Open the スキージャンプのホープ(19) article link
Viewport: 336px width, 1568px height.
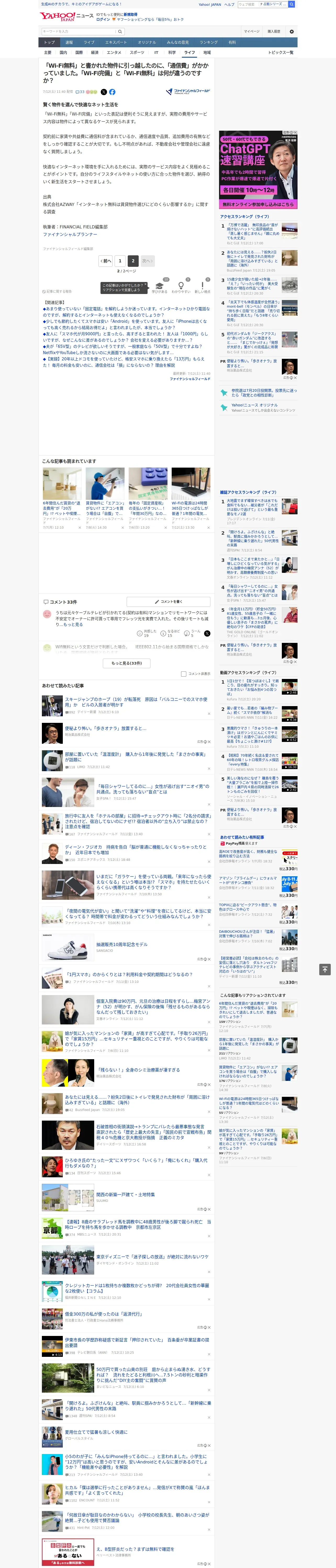click(x=137, y=702)
